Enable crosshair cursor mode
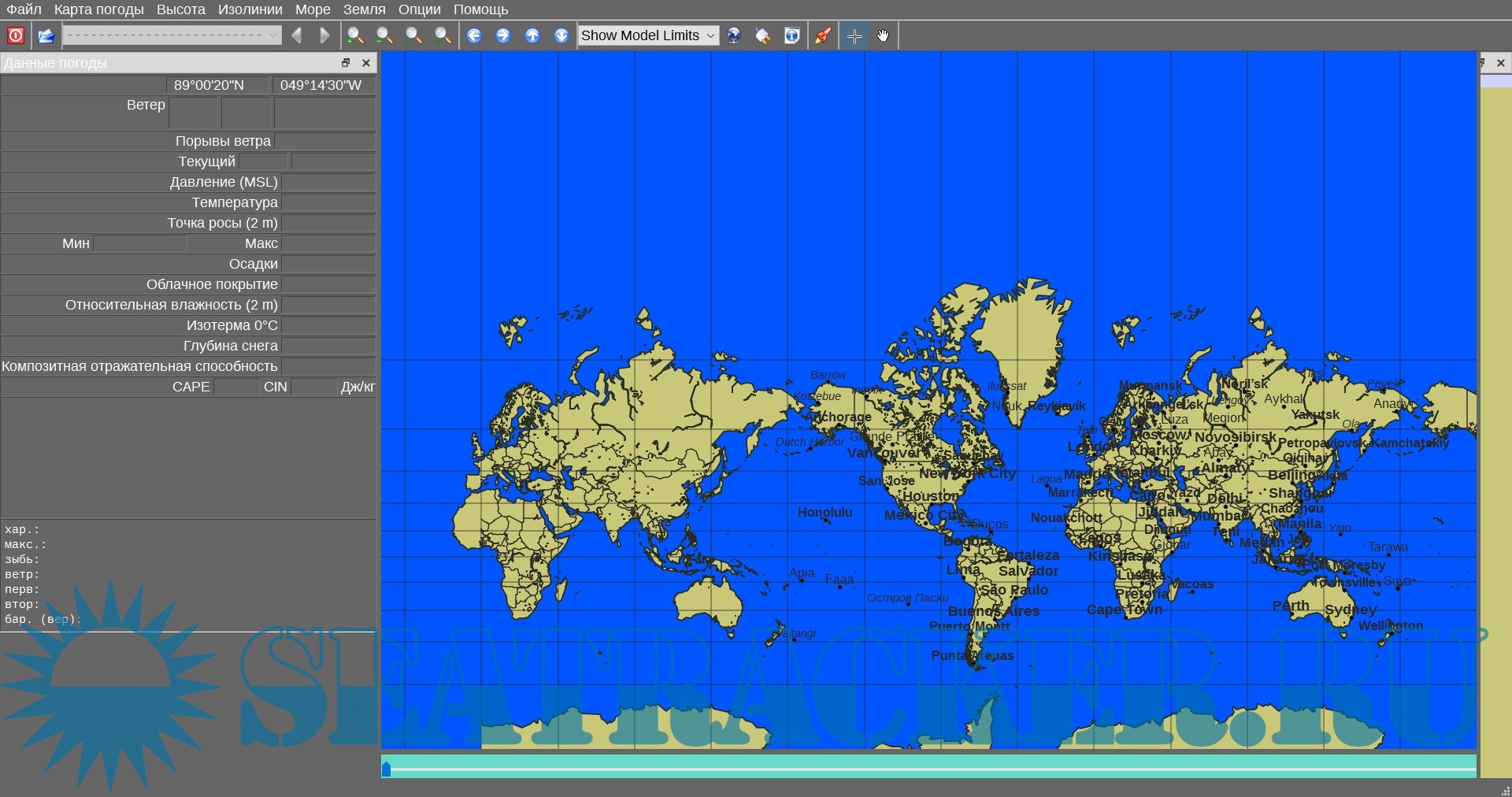1512x797 pixels. [854, 35]
